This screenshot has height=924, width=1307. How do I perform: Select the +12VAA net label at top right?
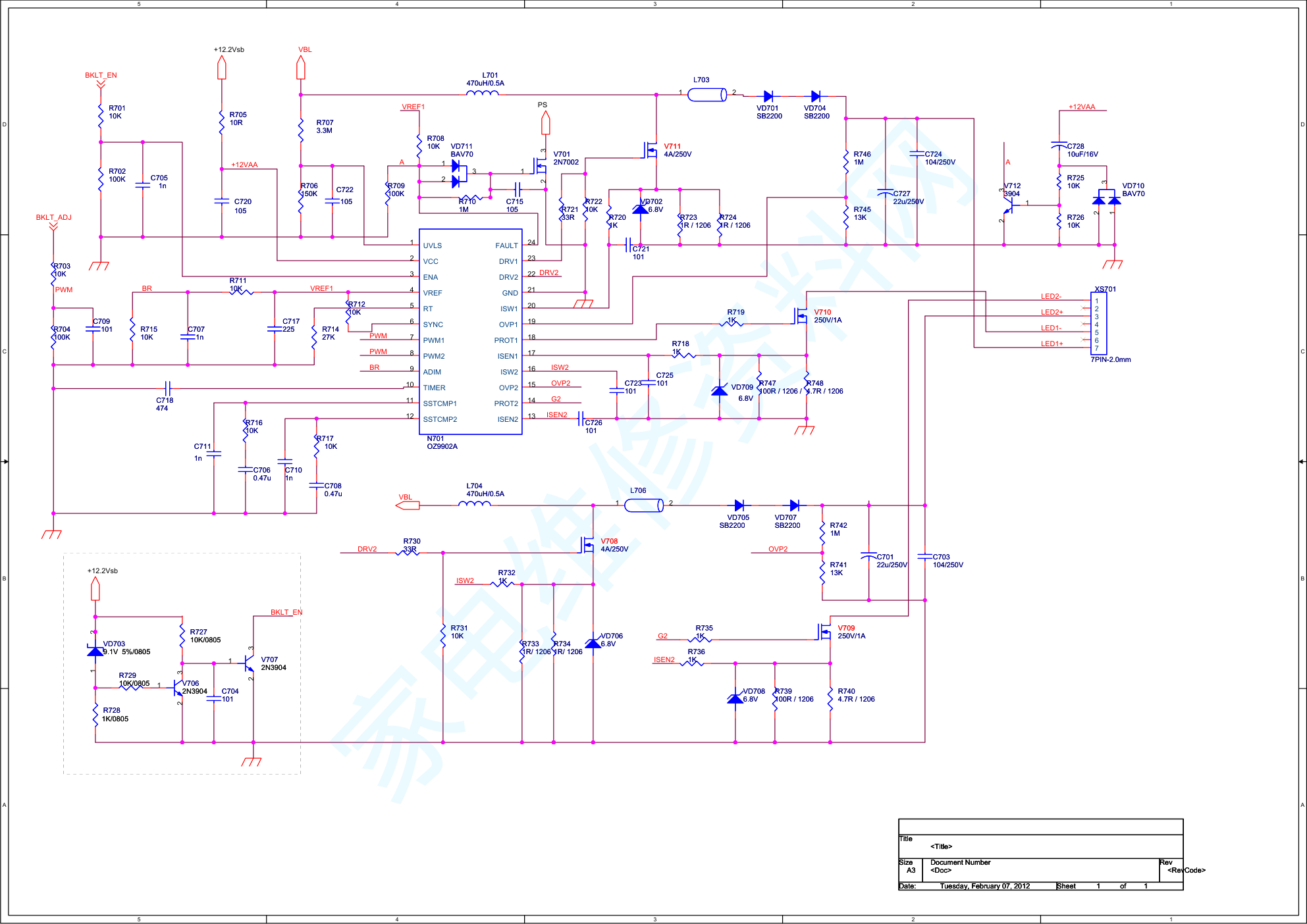[x=1081, y=107]
